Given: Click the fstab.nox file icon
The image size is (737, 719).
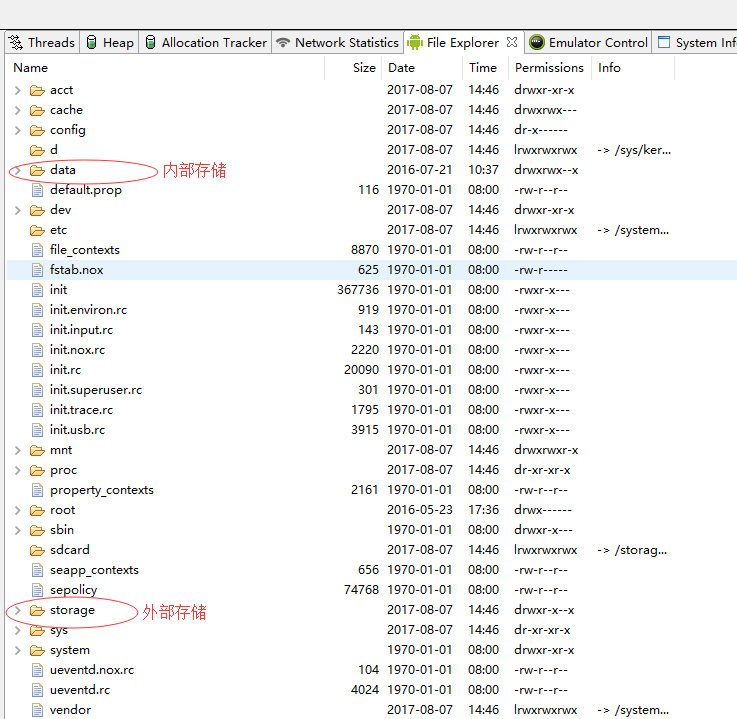Looking at the screenshot, I should pyautogui.click(x=37, y=270).
